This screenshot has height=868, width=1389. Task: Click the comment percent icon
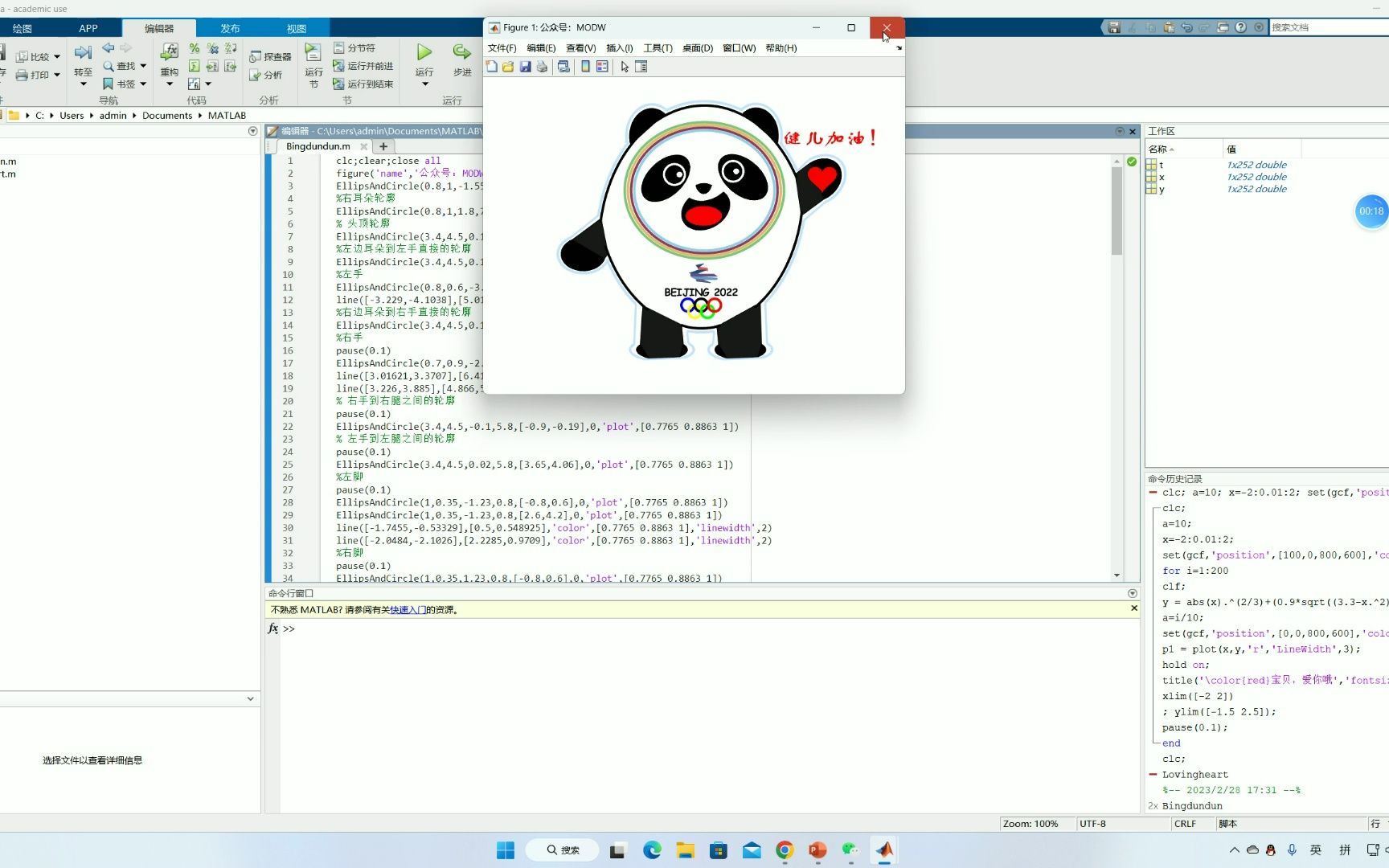click(x=195, y=48)
